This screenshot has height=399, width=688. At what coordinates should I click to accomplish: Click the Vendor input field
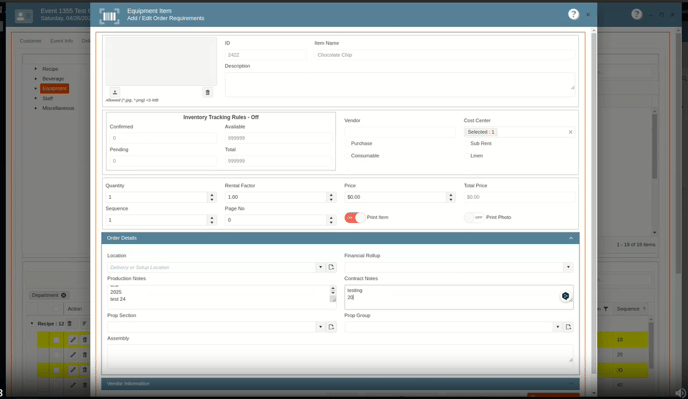tap(400, 132)
